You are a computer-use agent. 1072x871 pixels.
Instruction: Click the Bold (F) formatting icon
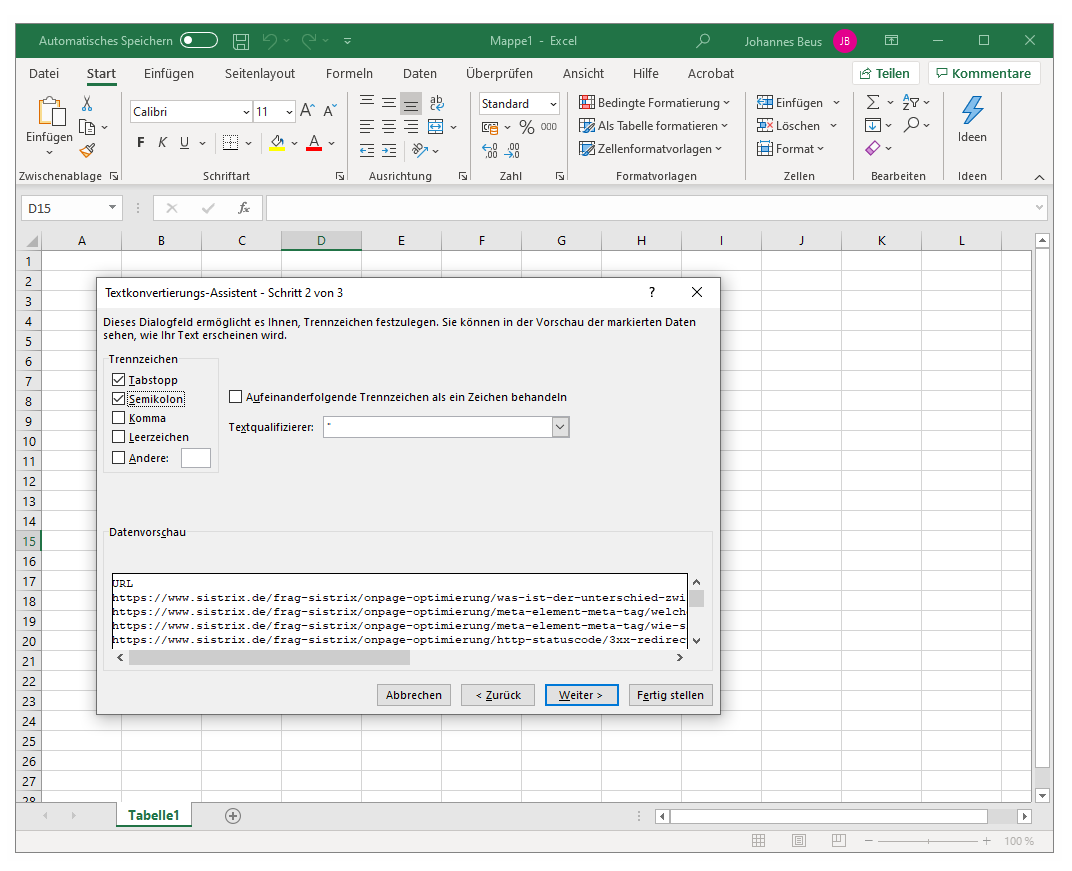[141, 143]
